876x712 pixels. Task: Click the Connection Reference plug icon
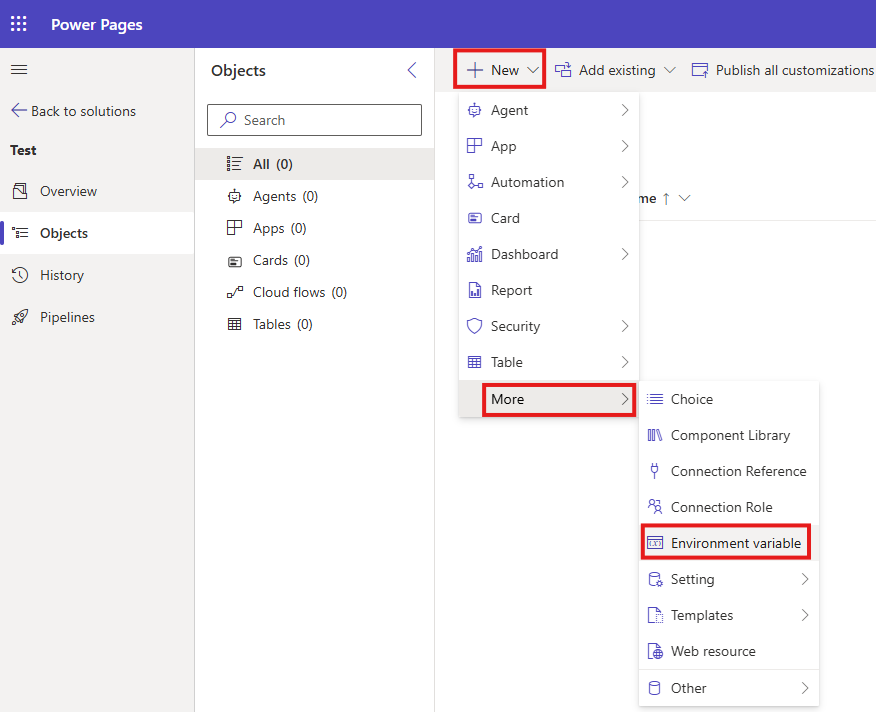click(x=655, y=471)
